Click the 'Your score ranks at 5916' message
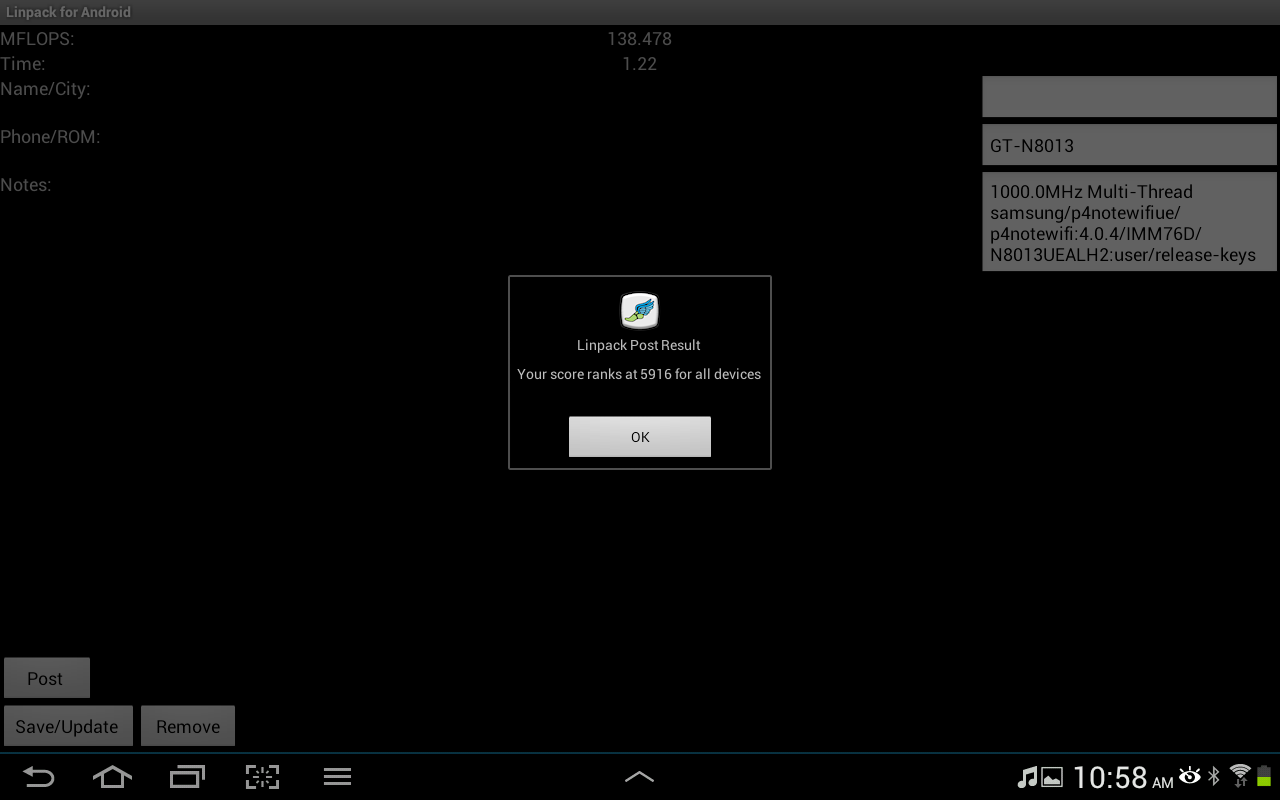Image resolution: width=1280 pixels, height=800 pixels. coord(639,374)
